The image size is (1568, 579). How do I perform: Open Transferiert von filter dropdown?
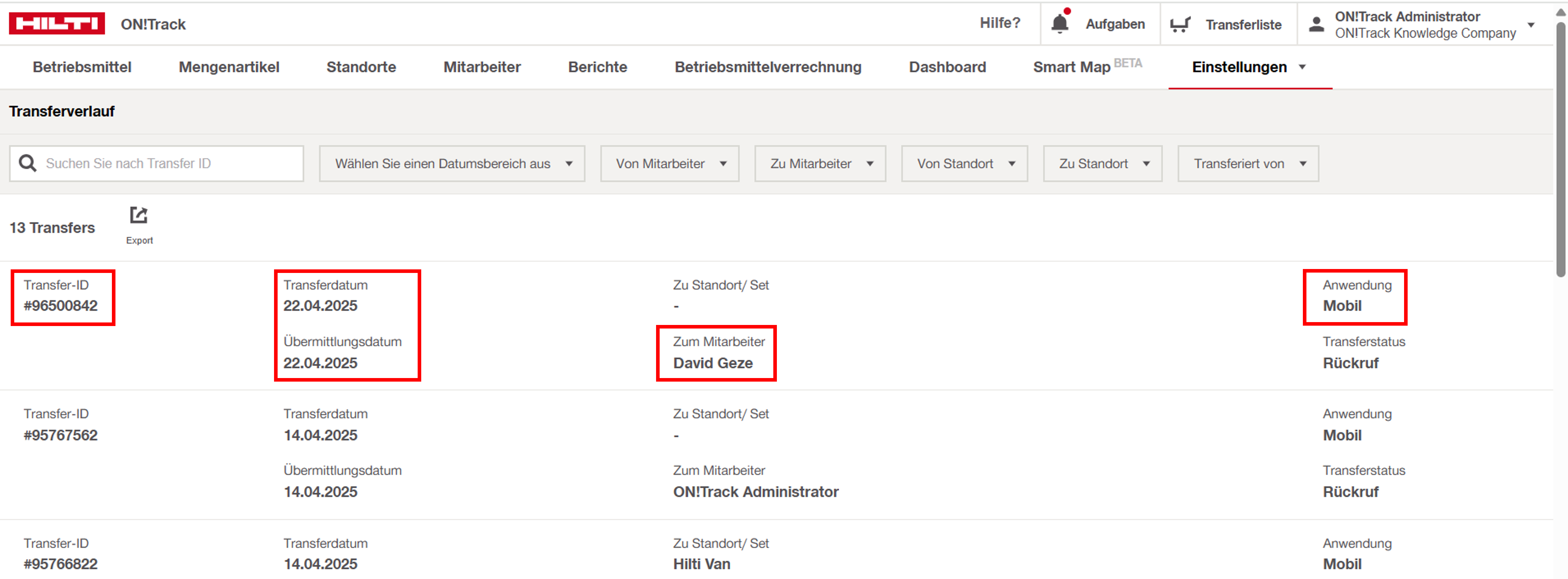pos(1248,164)
